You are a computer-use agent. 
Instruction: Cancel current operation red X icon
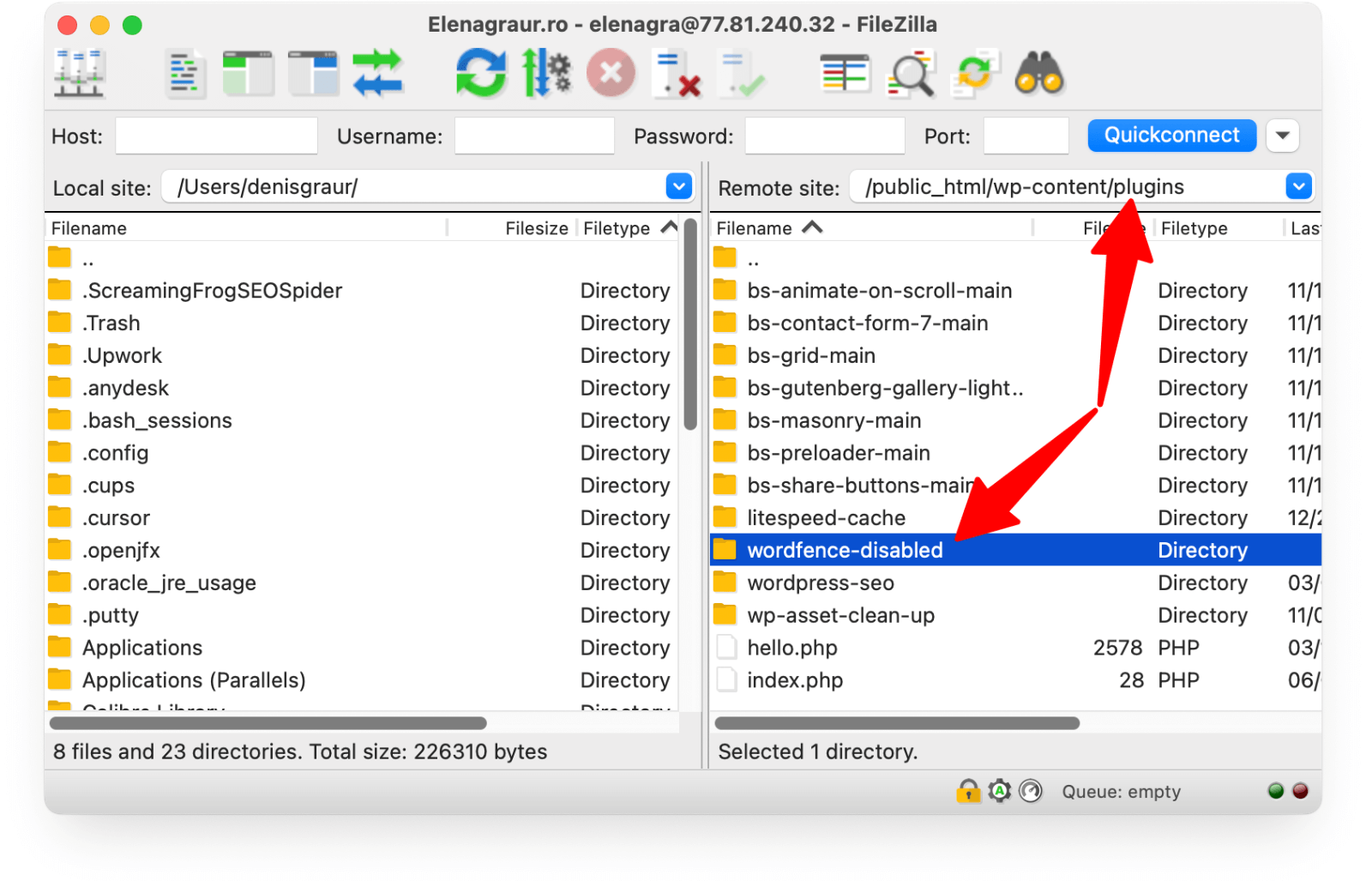[x=611, y=74]
